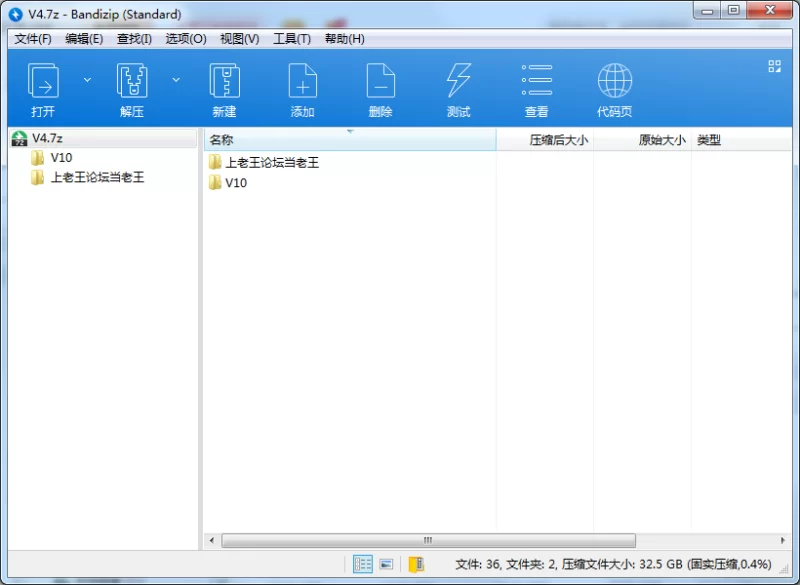The height and width of the screenshot is (585, 800).
Task: Click the Extract (解压) toolbar icon
Action: (132, 81)
